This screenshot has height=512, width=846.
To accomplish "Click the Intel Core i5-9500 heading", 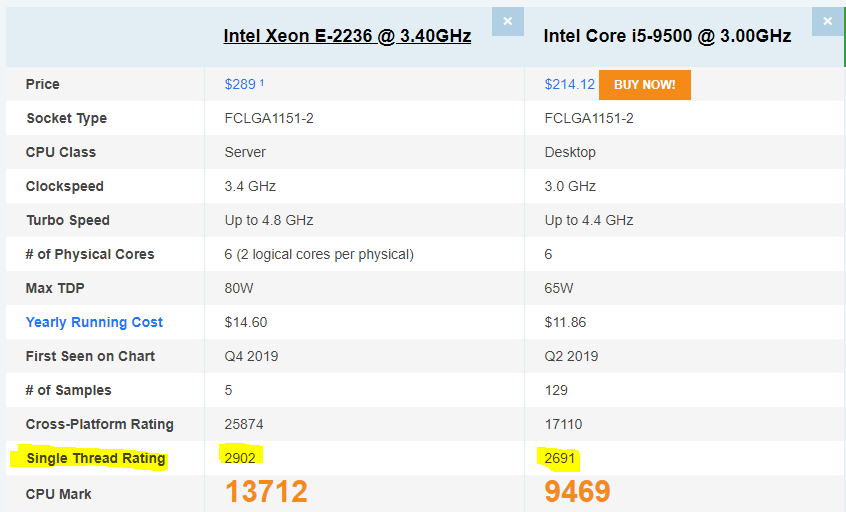I will (x=667, y=36).
